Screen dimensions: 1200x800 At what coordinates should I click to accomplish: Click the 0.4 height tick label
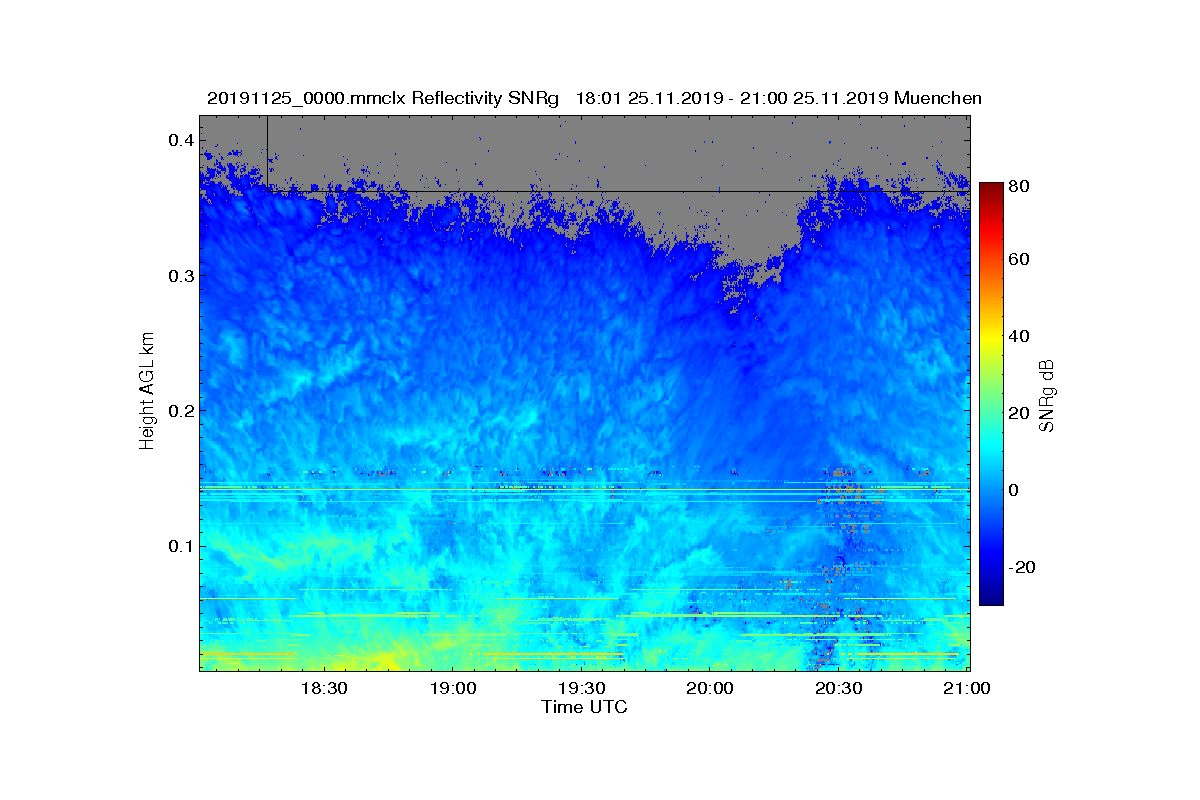[180, 140]
